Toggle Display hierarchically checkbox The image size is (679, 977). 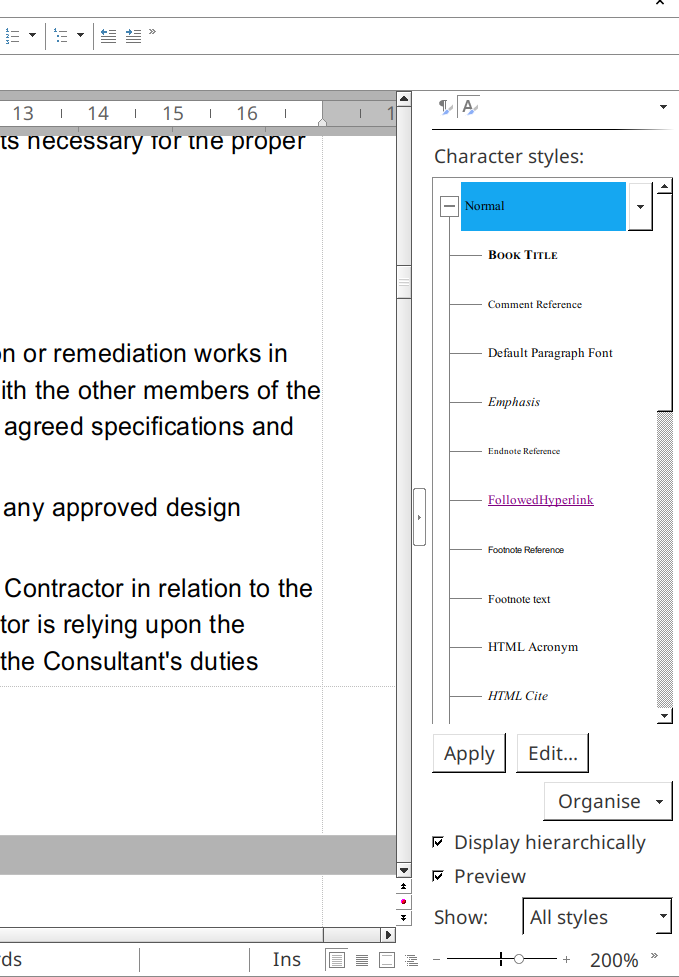pos(438,843)
